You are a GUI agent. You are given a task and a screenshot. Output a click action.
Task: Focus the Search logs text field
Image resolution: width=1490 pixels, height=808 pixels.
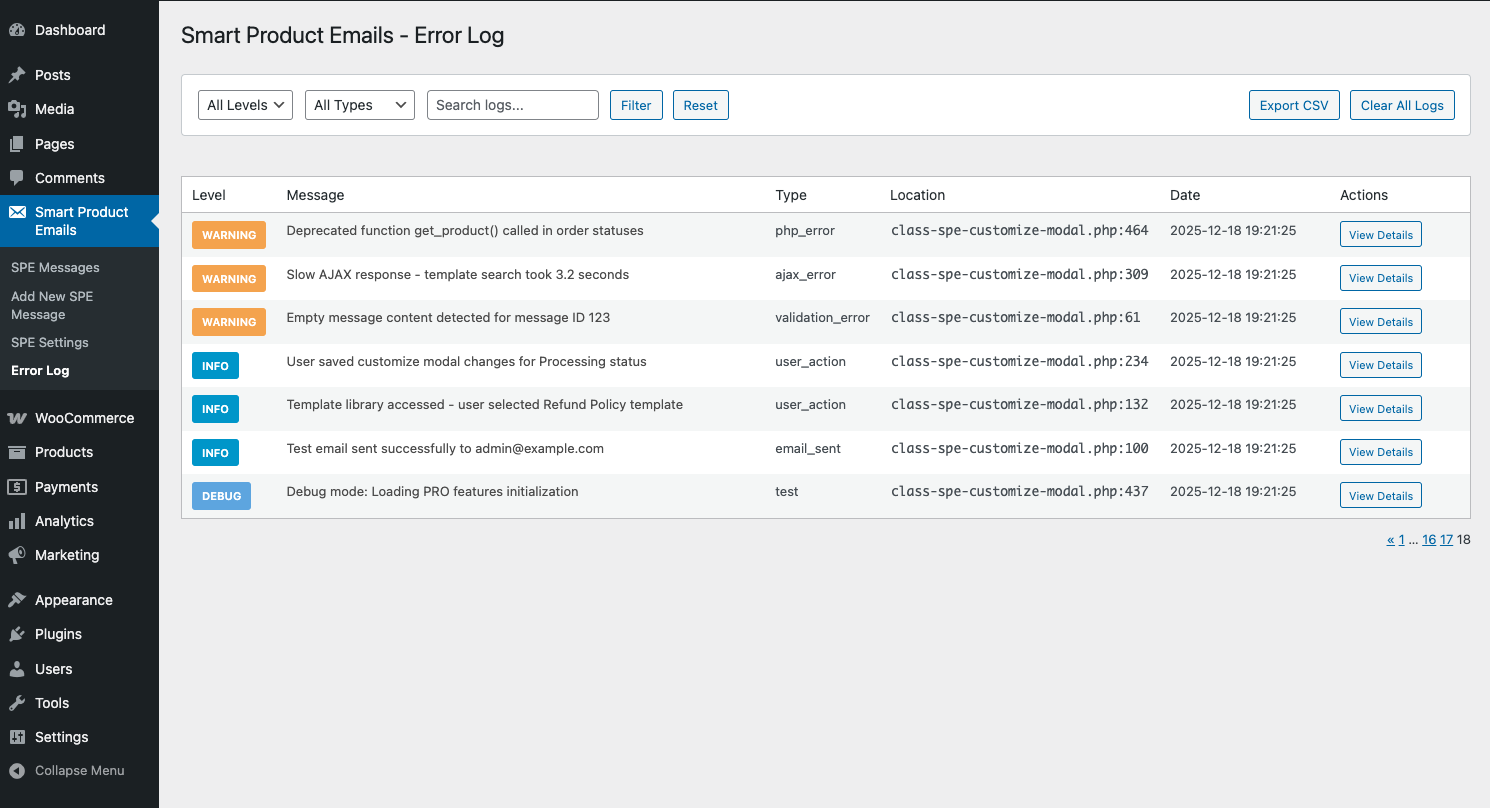(512, 105)
